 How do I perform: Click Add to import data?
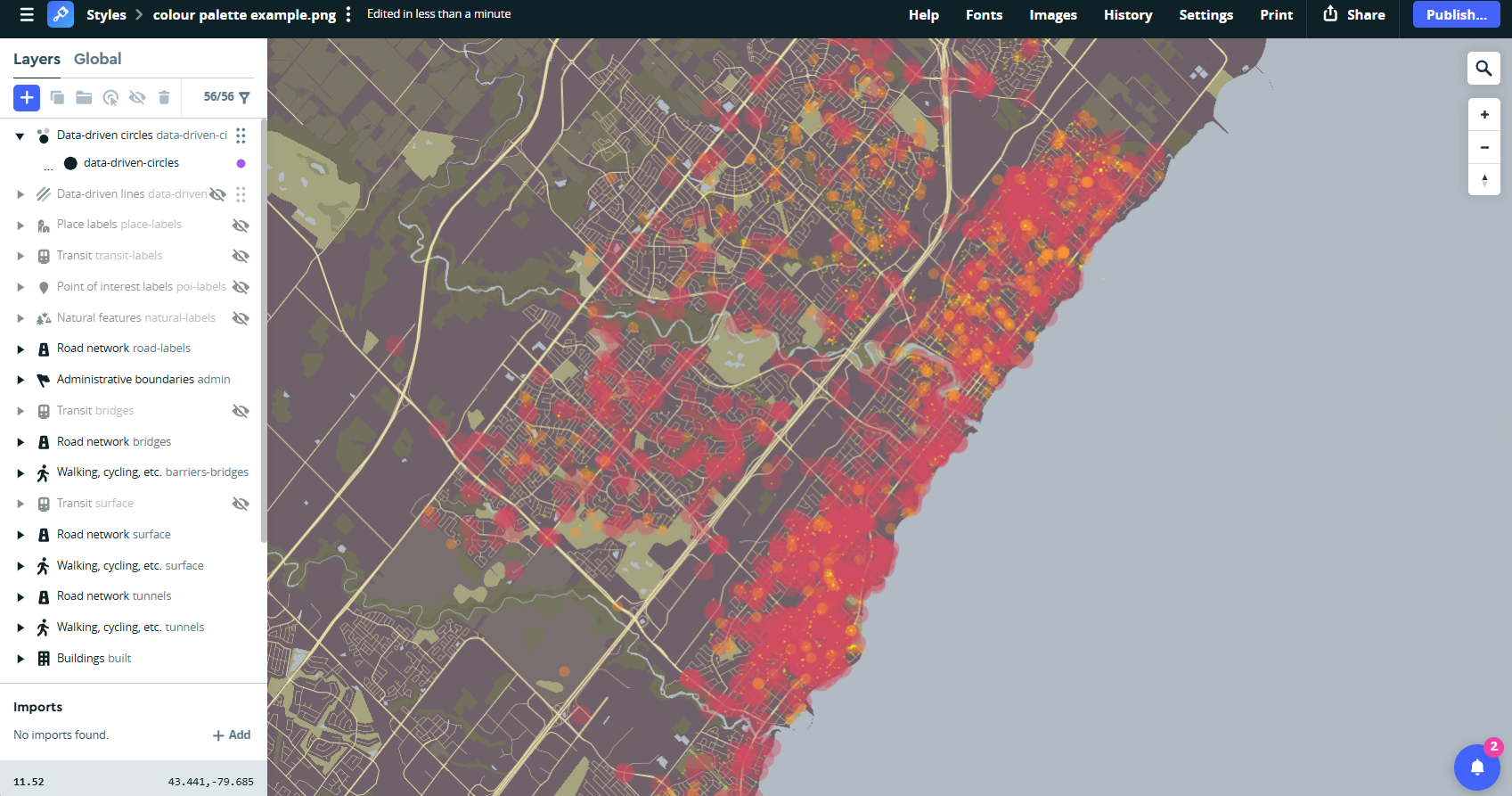[232, 735]
